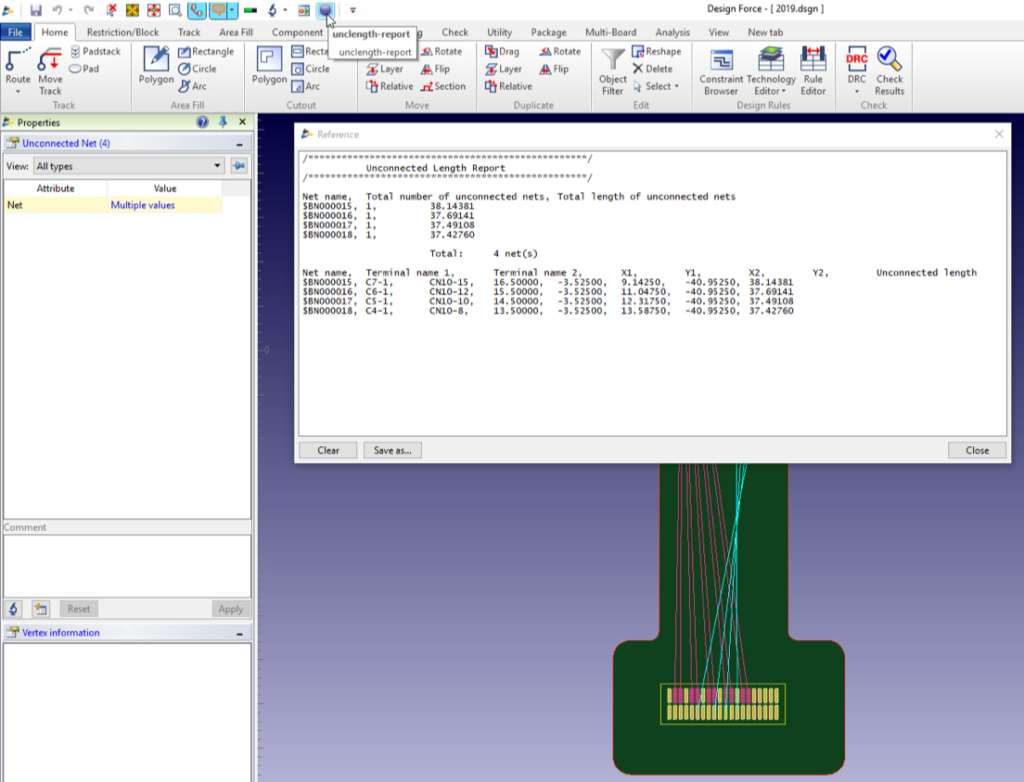Toggle the pin next to View dropdown
1024x782 pixels.
(x=239, y=166)
